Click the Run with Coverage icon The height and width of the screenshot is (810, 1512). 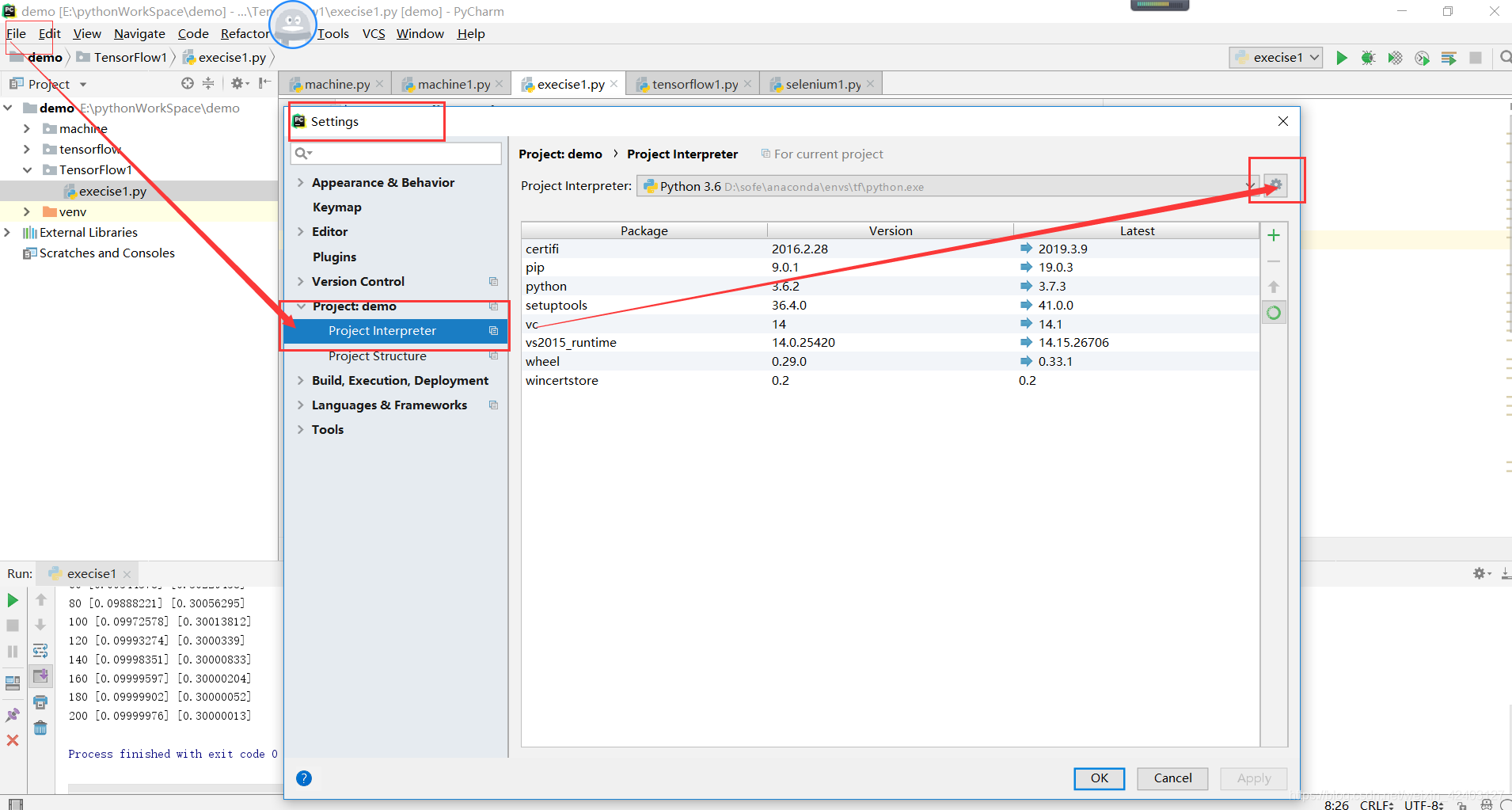pos(1395,58)
